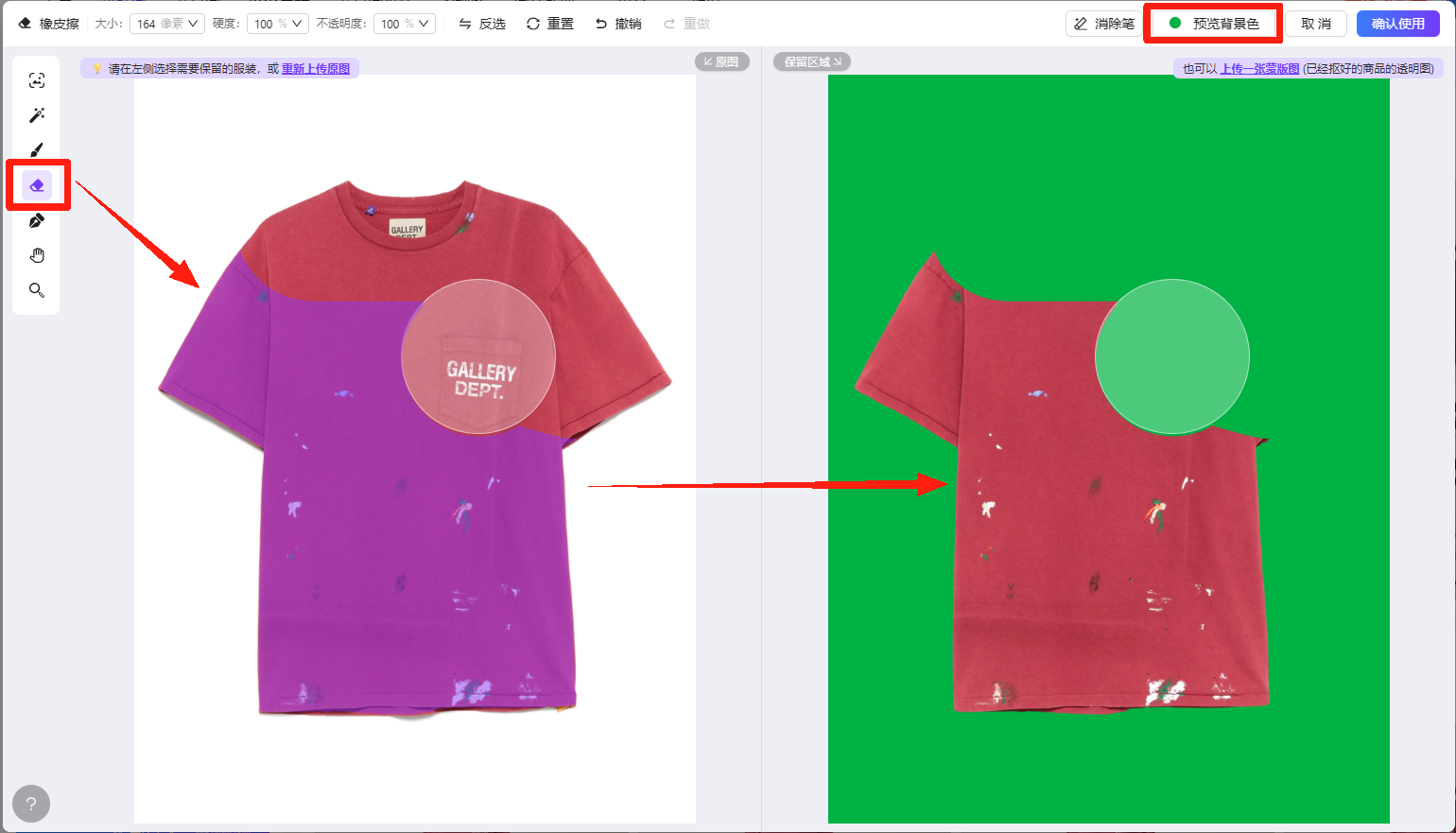Click 确认使用 to confirm
Viewport: 1456px width, 833px height.
[1398, 24]
